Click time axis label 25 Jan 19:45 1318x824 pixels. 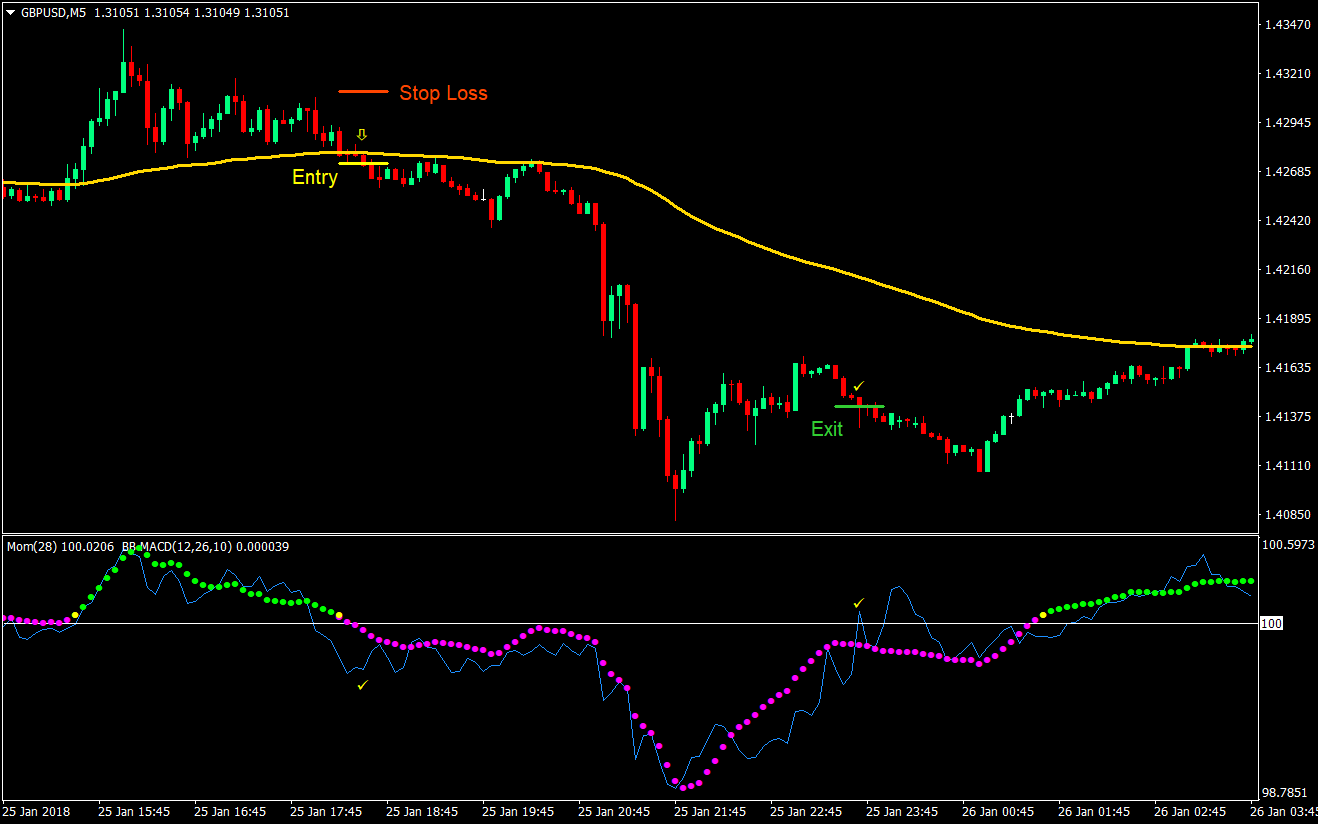click(518, 811)
